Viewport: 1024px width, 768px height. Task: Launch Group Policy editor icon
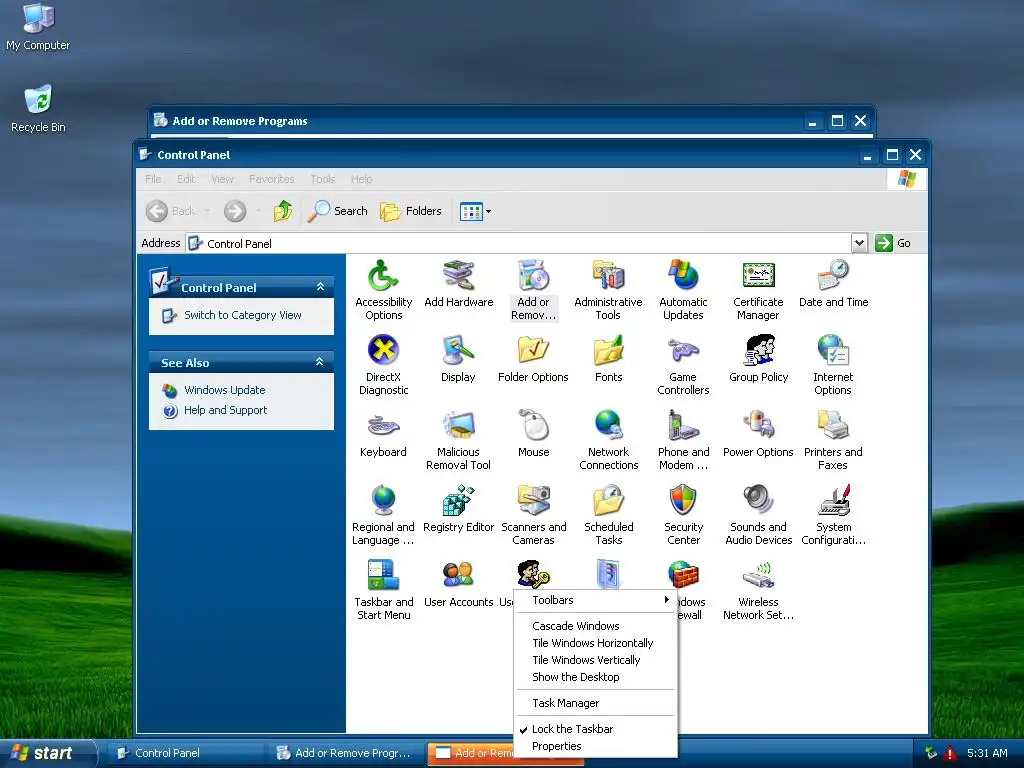[x=758, y=360]
